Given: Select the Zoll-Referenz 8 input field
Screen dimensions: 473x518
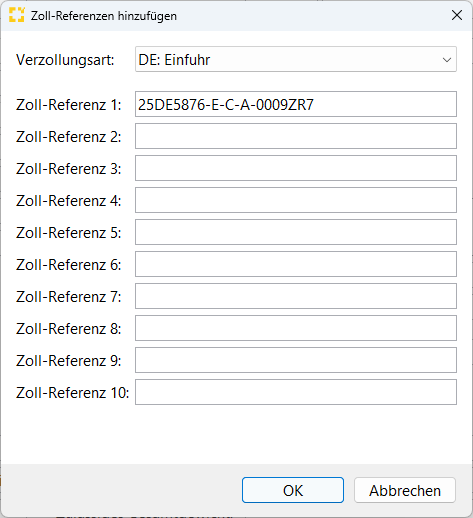Looking at the screenshot, I should [x=296, y=328].
